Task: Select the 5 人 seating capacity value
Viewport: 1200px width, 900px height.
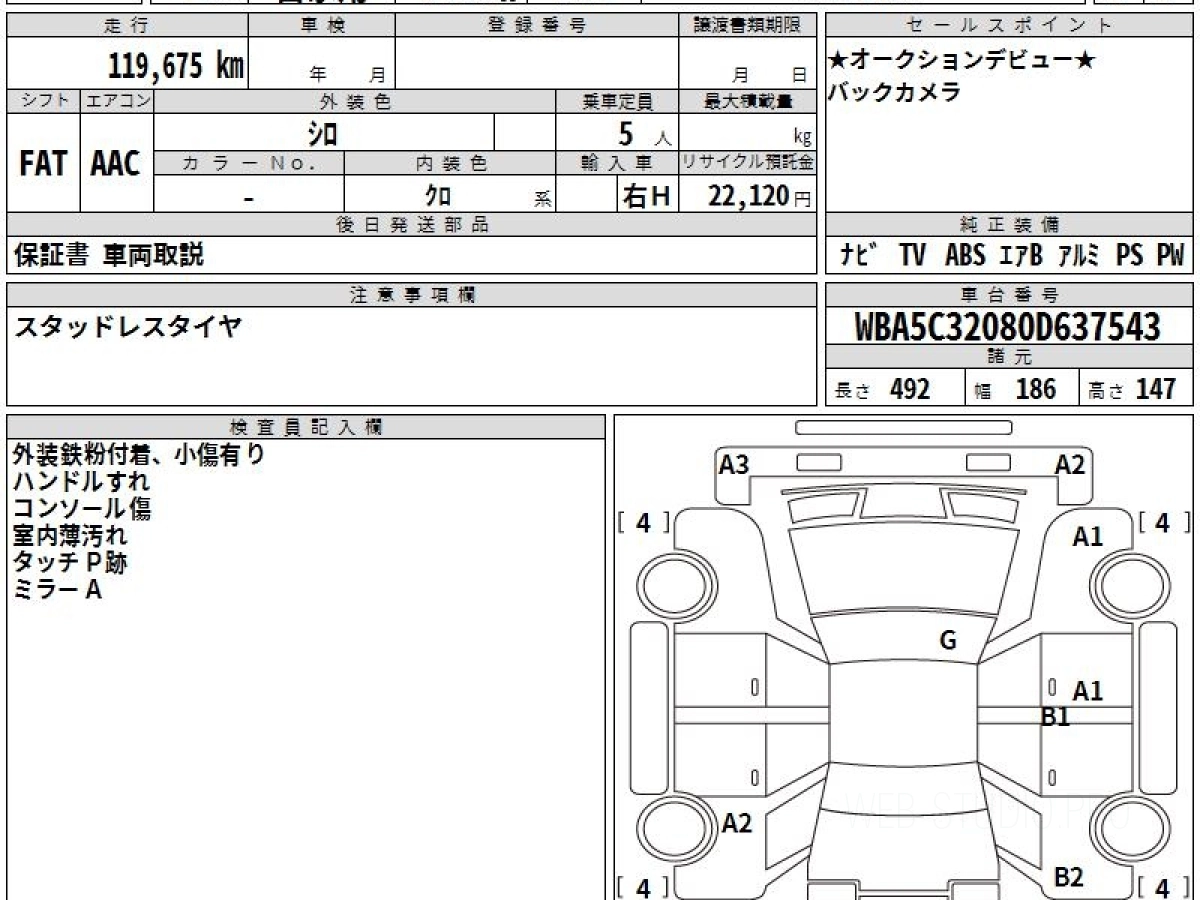Action: click(x=645, y=133)
